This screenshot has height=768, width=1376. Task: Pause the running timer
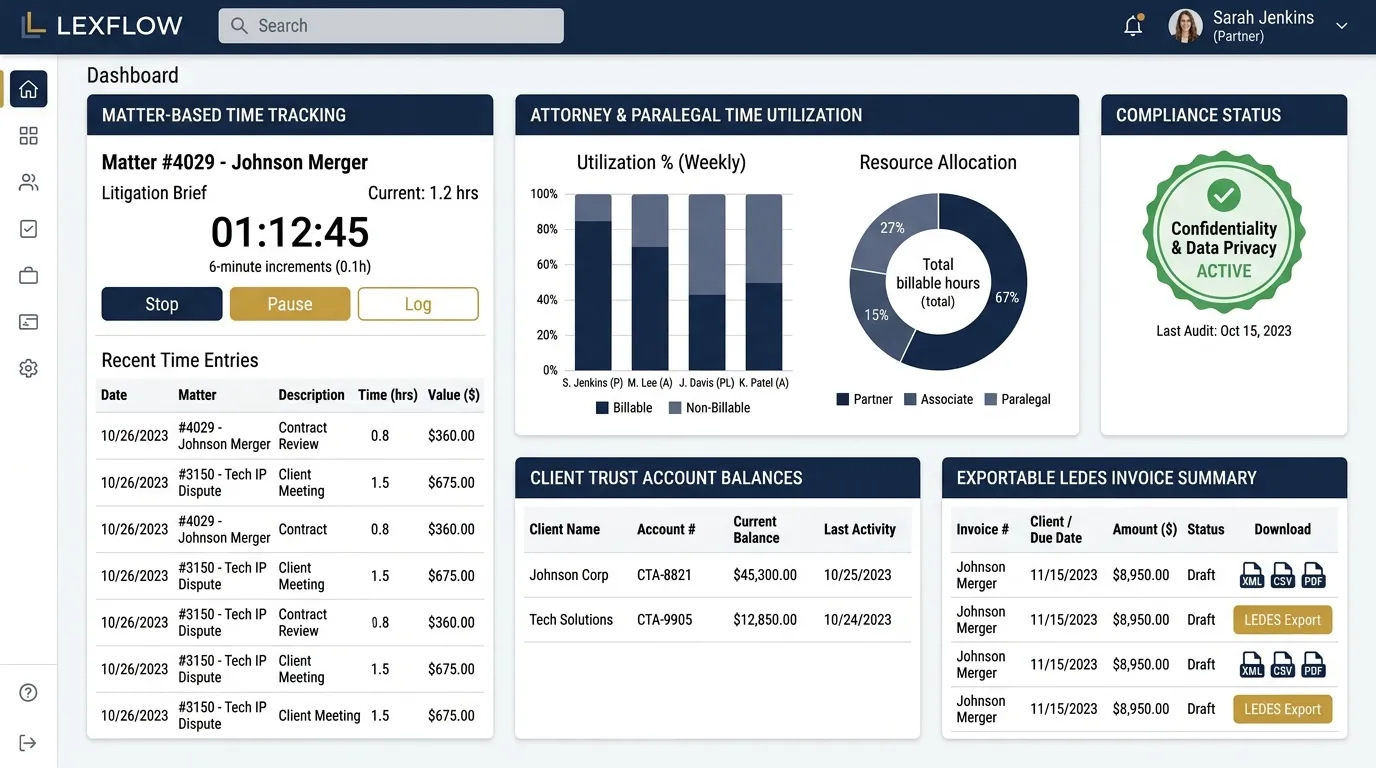pos(290,304)
